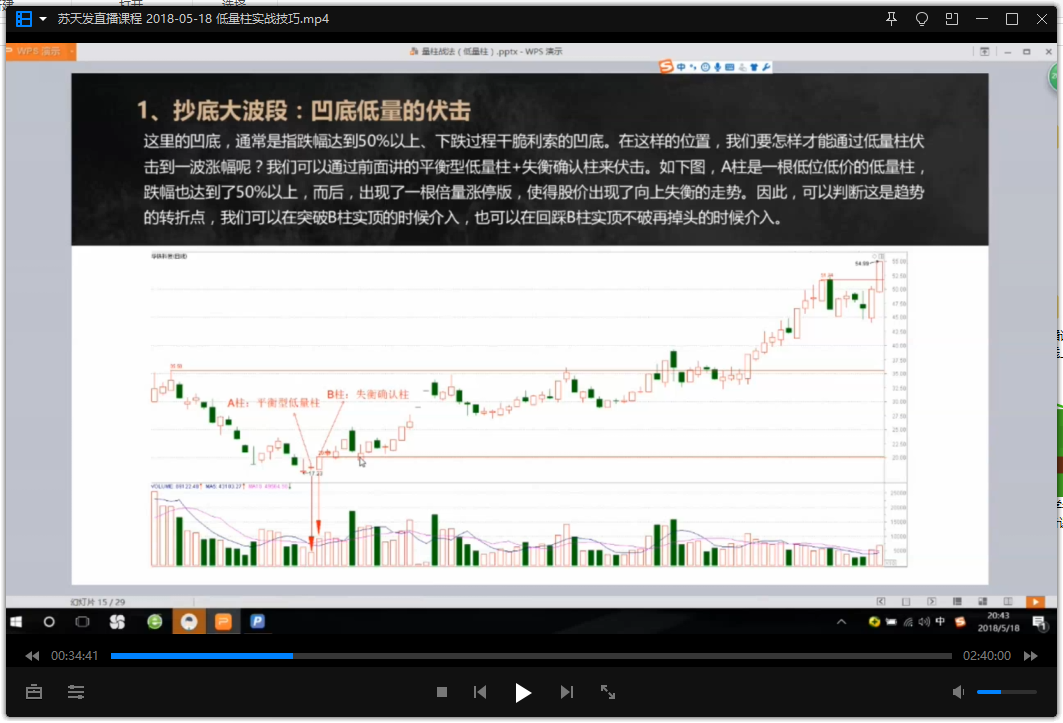Screen dimensions: 1063x723
Task: Click the blue P app icon on taskbar
Action: pos(258,621)
